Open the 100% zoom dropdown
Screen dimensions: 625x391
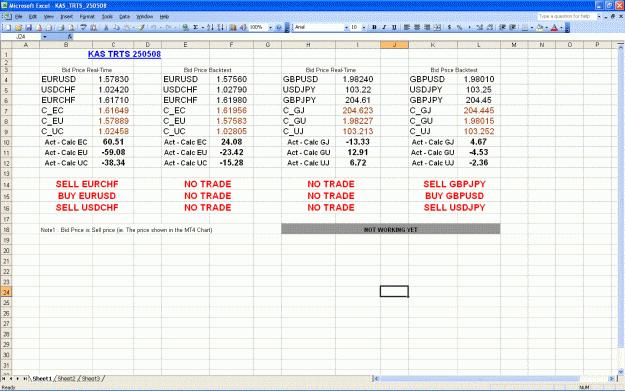pos(271,27)
